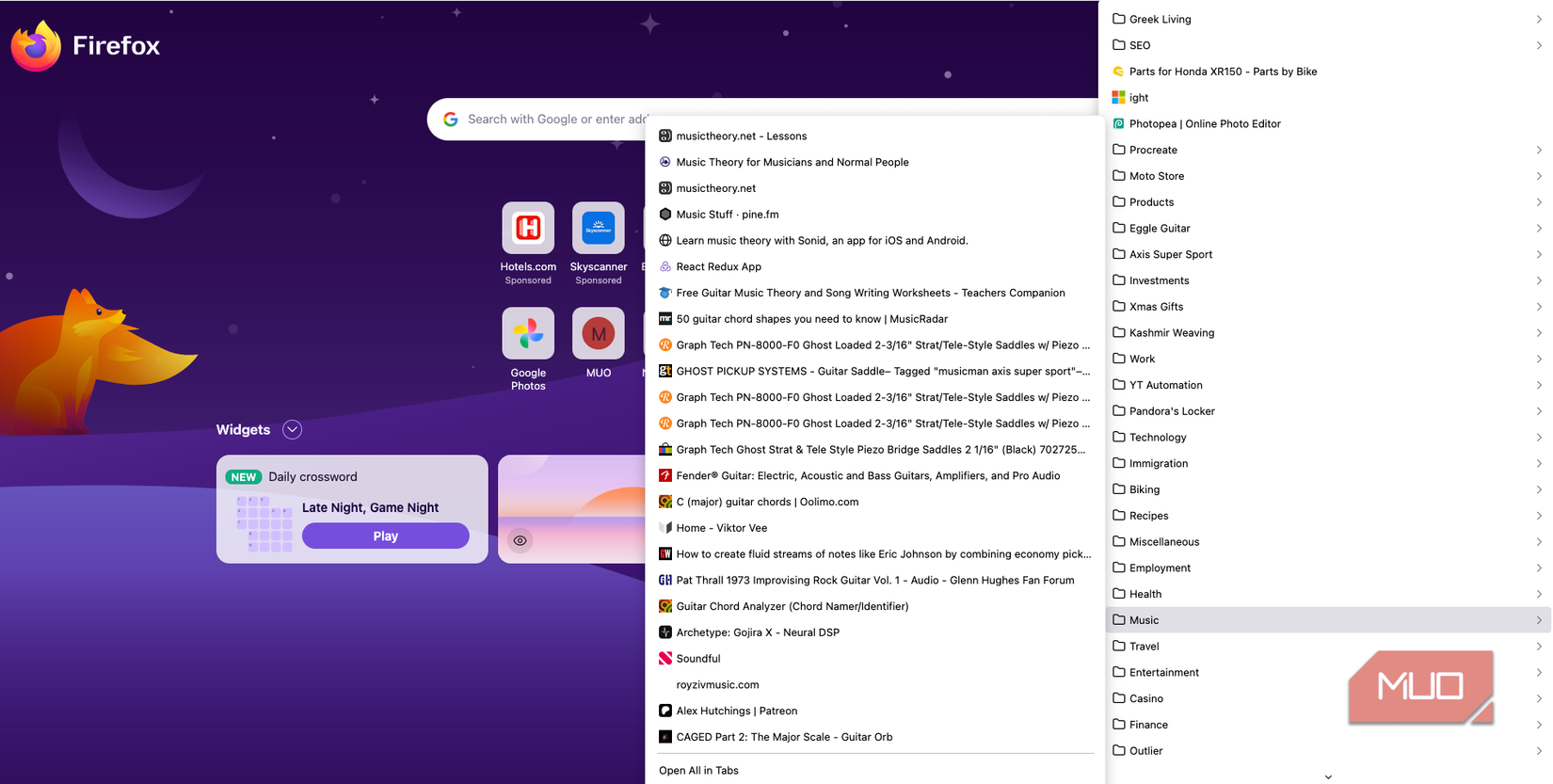
Task: Open Free Guitar Music Theory Worksheets bookmark
Action: pos(875,293)
